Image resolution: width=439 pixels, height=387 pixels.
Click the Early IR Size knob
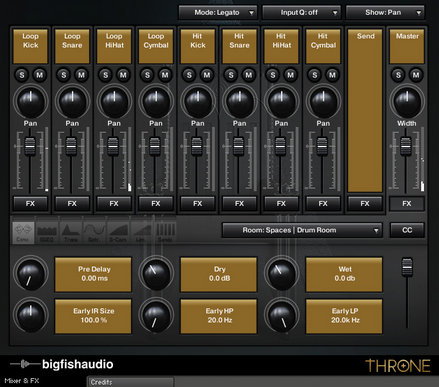point(31,316)
